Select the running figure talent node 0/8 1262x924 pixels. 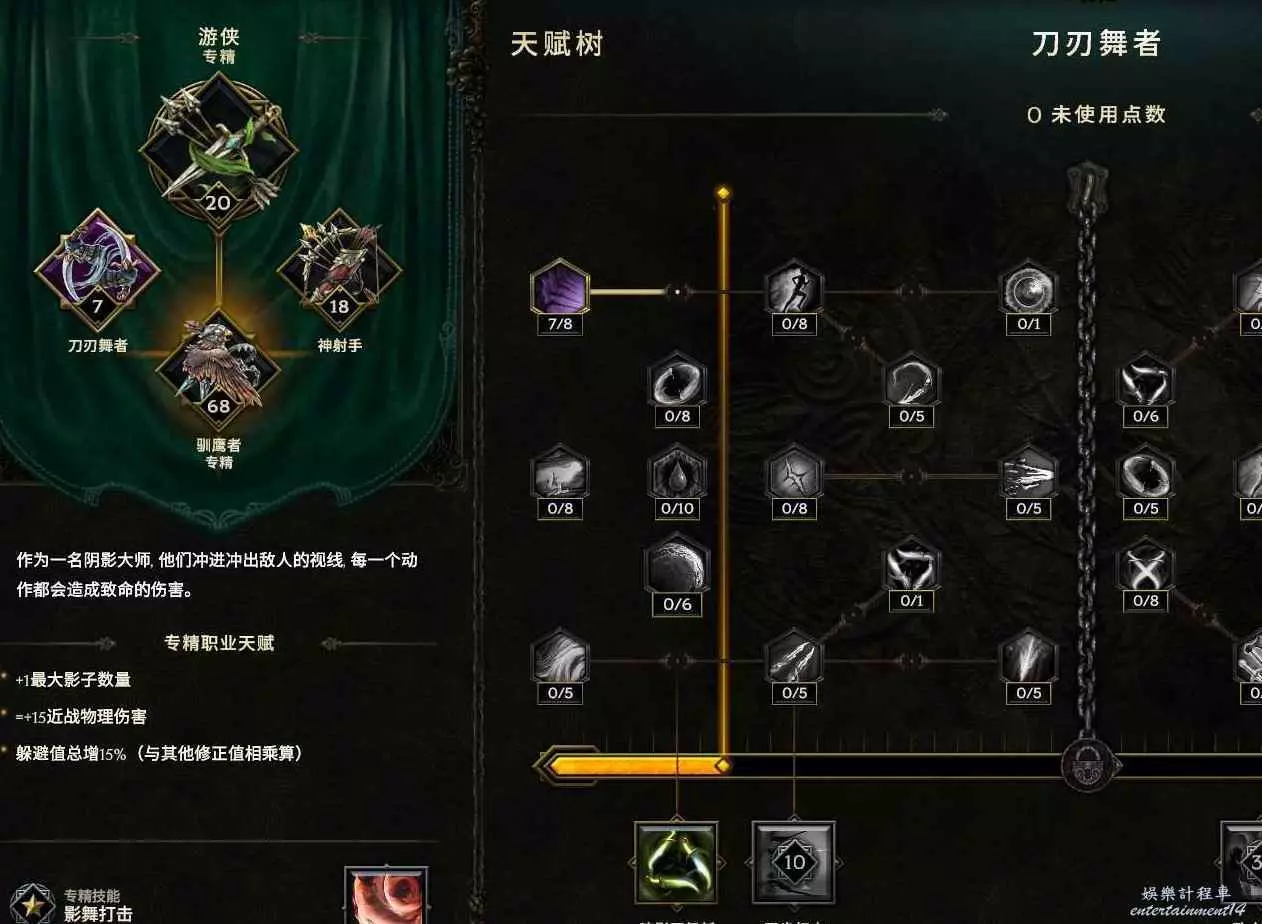coord(794,291)
